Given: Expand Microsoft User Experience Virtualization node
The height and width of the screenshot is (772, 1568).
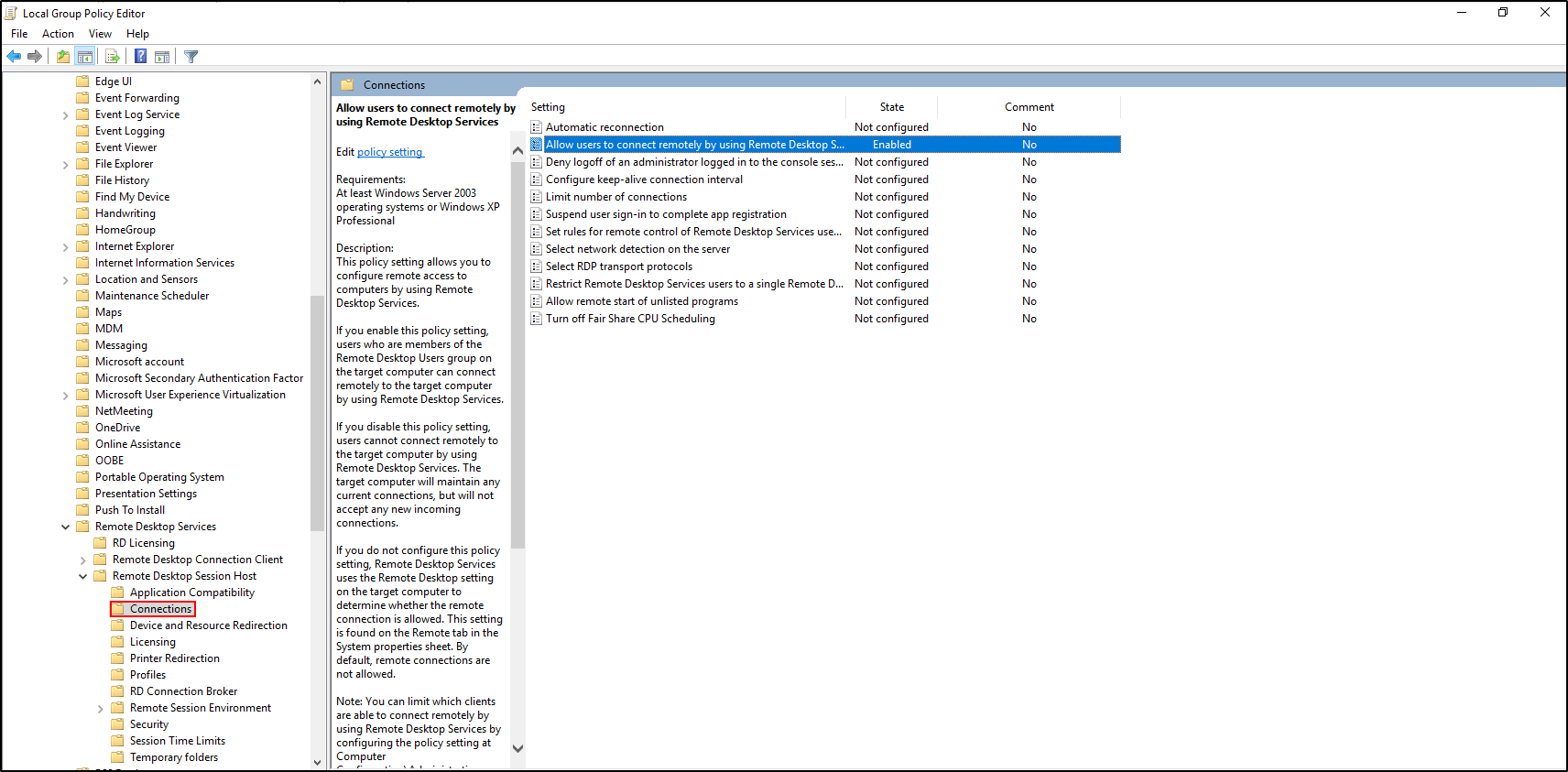Looking at the screenshot, I should click(65, 396).
